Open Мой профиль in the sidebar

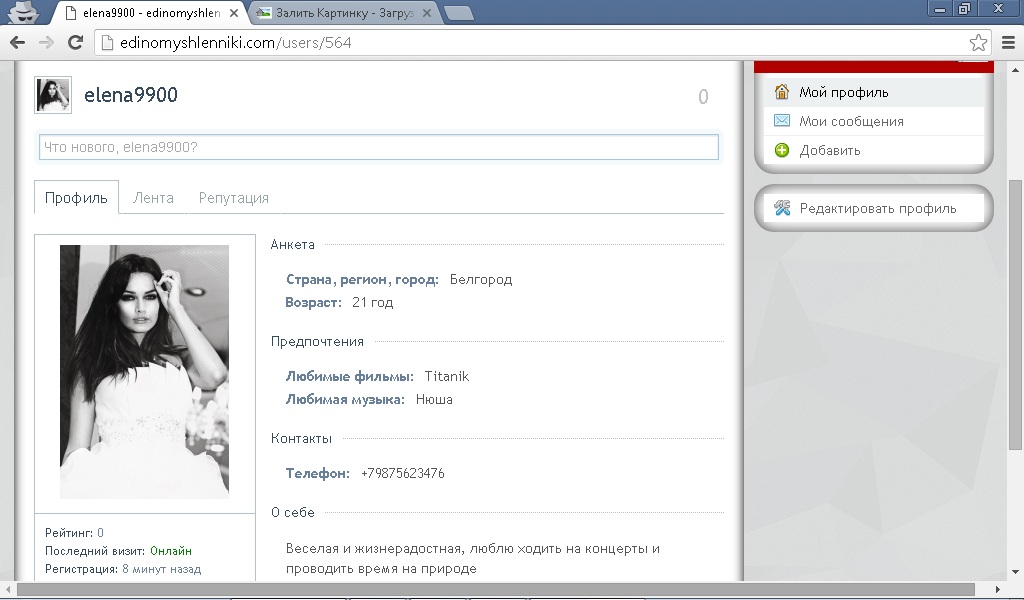pos(874,92)
